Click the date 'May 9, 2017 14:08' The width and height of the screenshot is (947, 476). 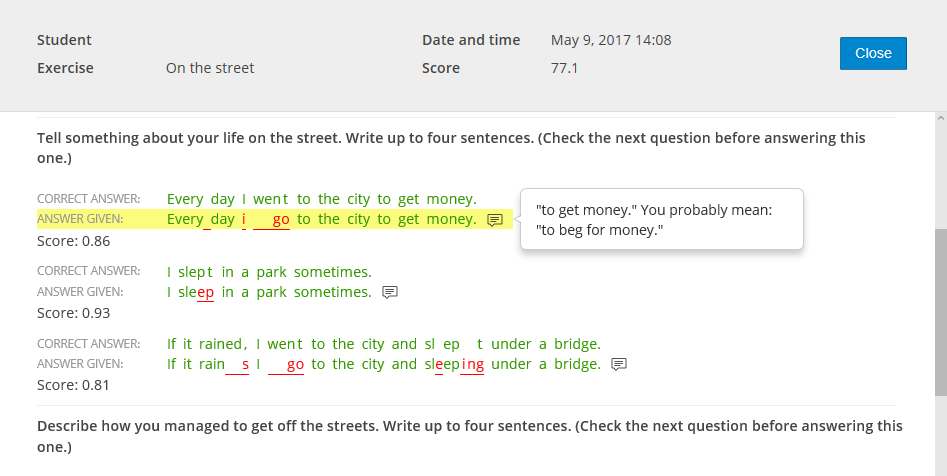coord(611,40)
